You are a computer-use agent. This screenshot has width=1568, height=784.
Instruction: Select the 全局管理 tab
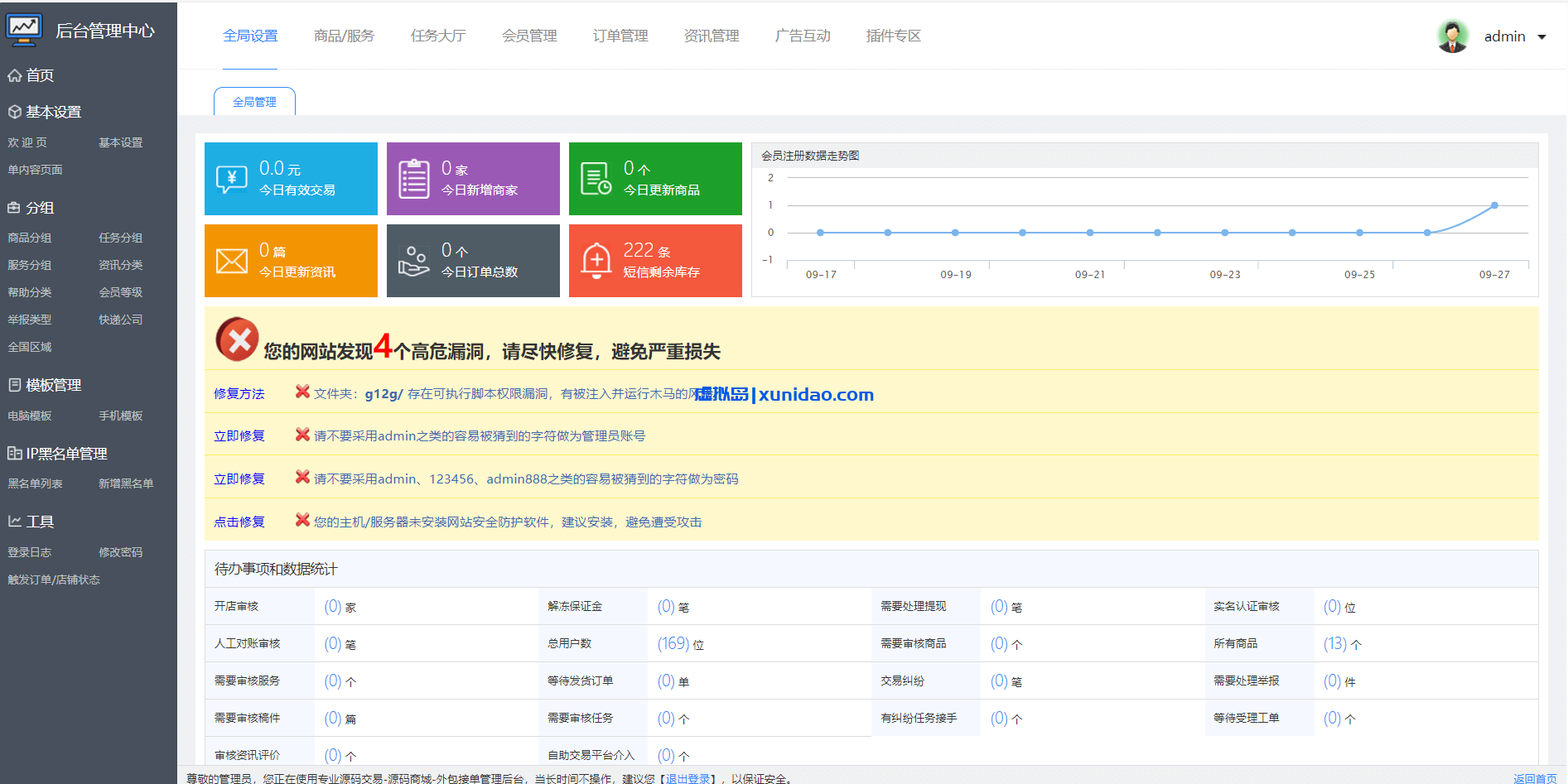tap(254, 101)
